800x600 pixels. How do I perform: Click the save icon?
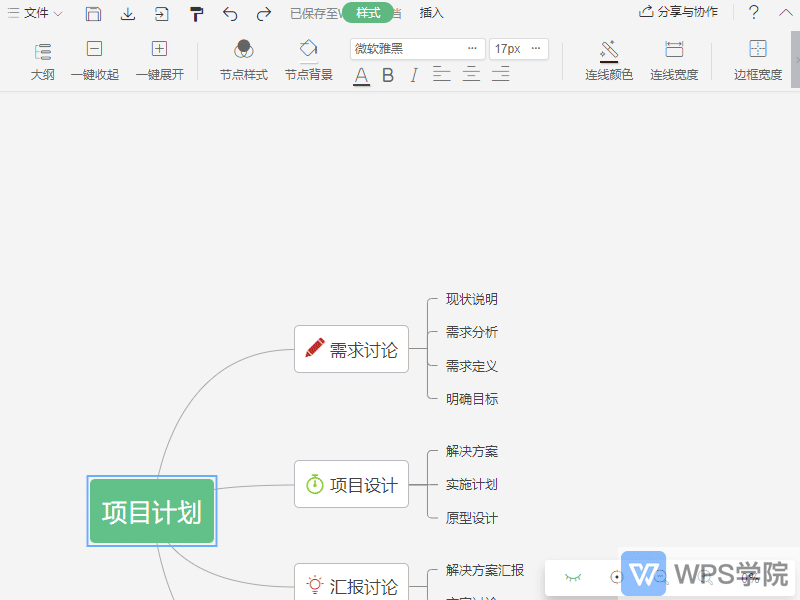coord(93,13)
